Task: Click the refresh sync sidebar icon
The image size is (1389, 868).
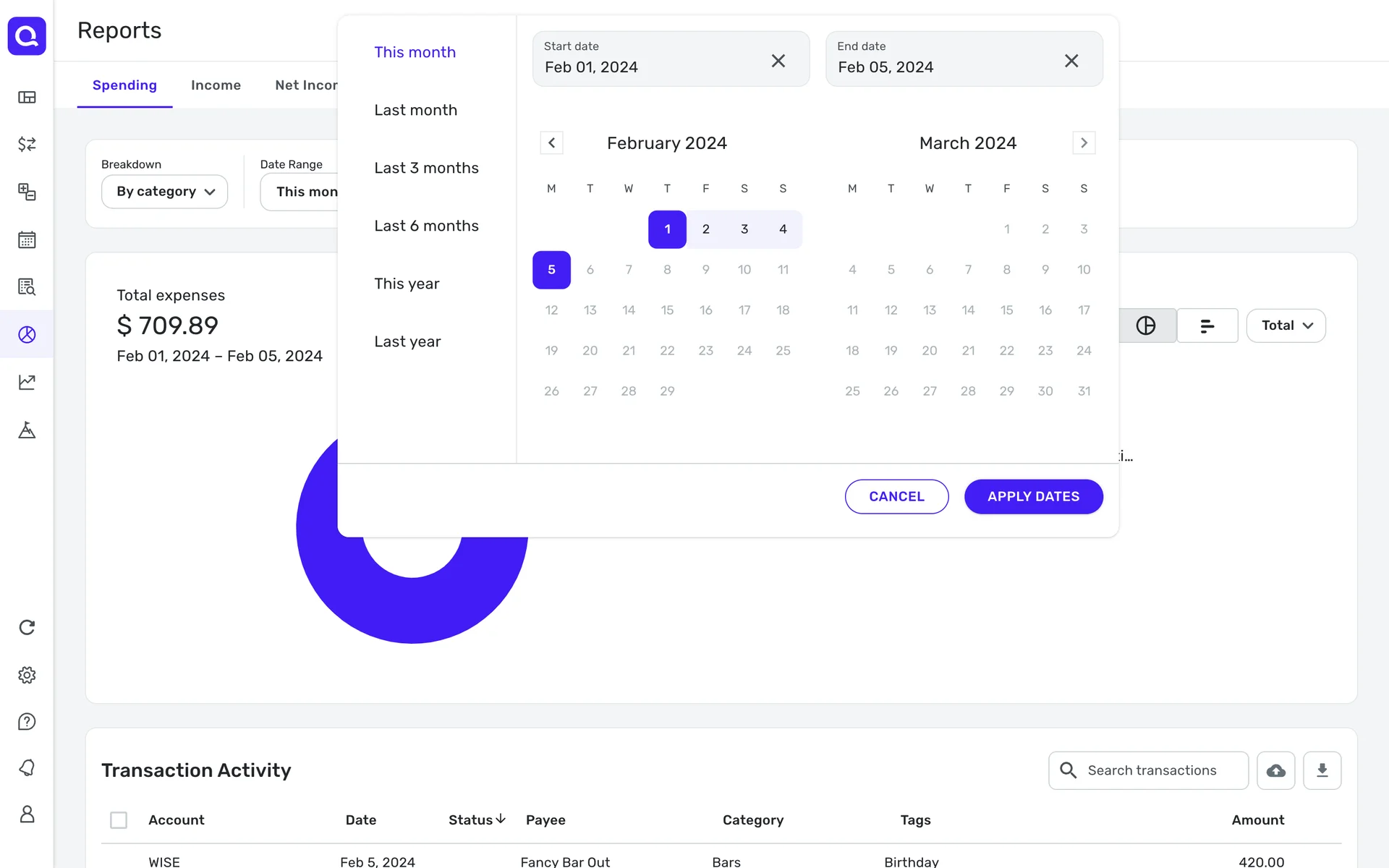Action: click(27, 627)
